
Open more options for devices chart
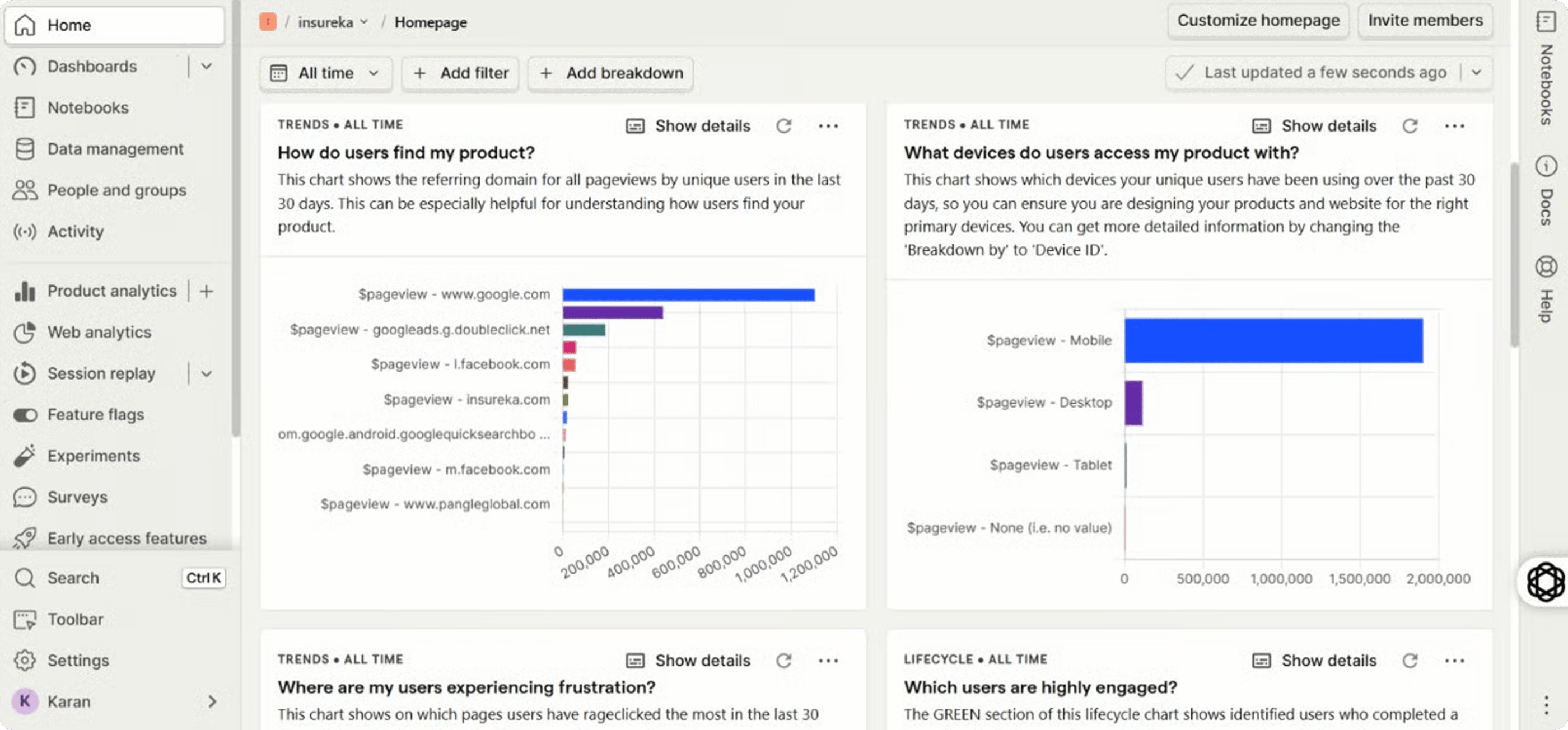1454,126
